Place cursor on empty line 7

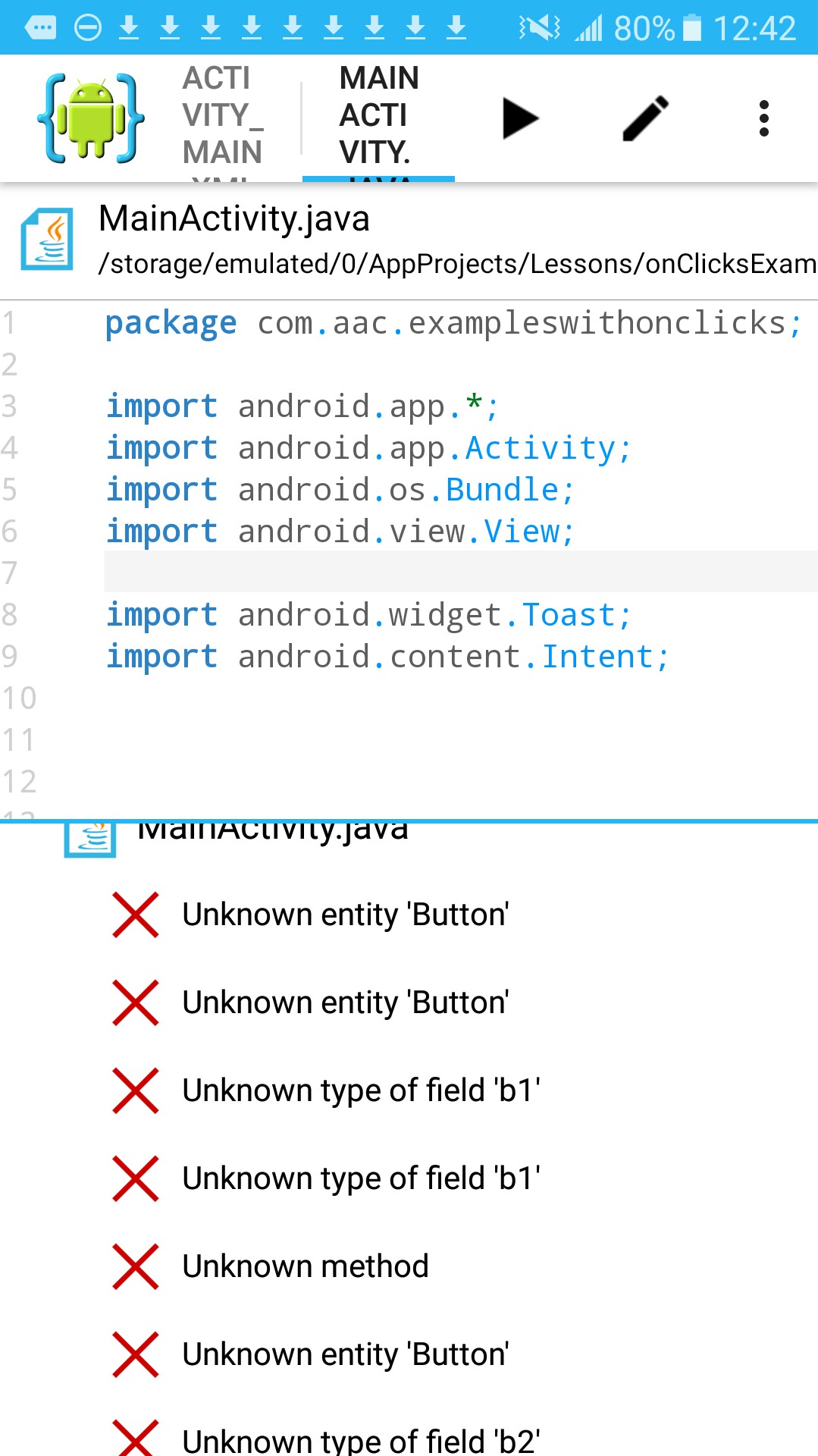click(x=455, y=572)
